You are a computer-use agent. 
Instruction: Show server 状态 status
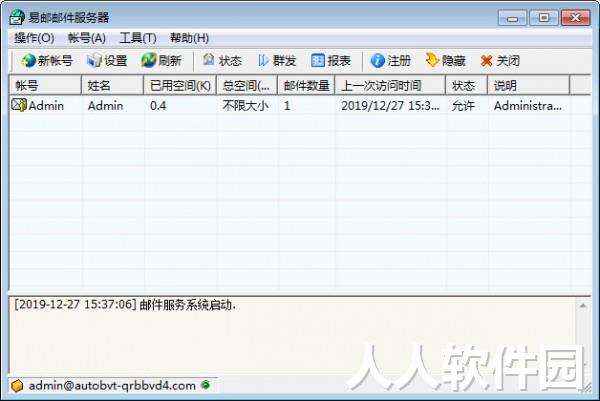(x=222, y=60)
